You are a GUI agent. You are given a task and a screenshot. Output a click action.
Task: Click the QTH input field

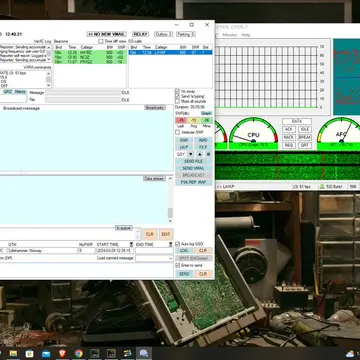tap(43, 251)
